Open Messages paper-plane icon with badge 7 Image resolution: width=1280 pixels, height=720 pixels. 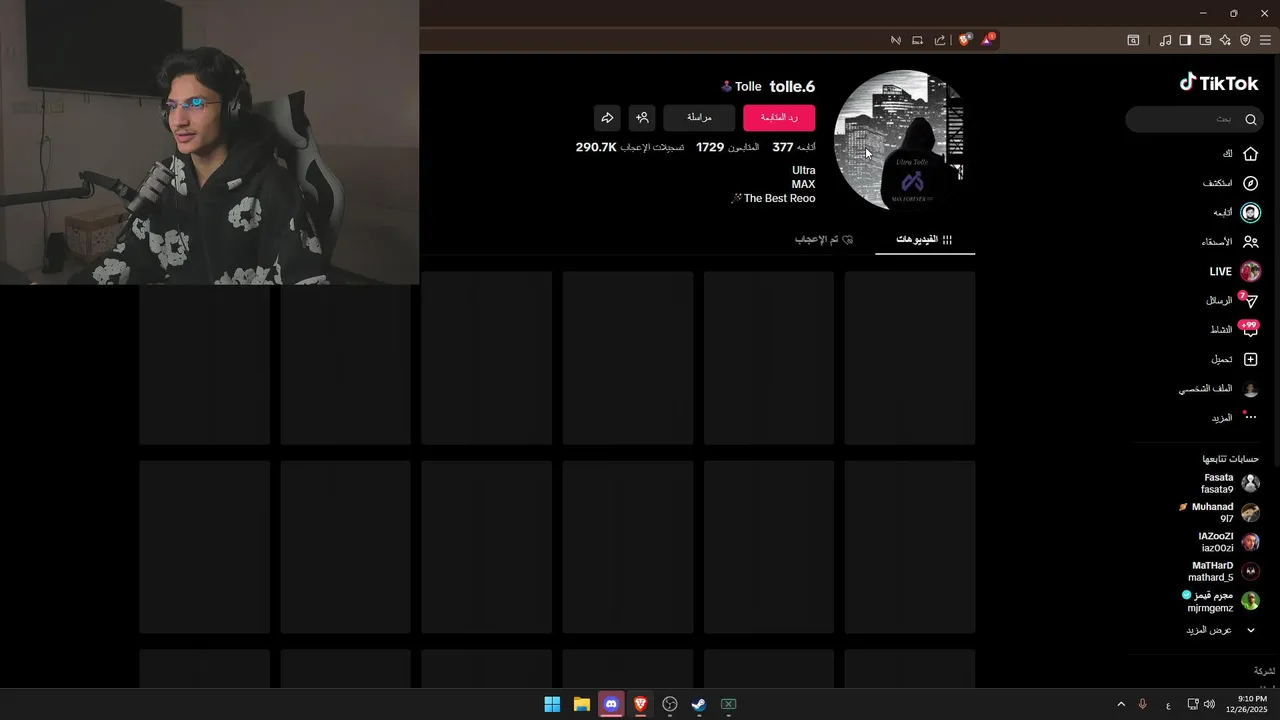[1249, 300]
